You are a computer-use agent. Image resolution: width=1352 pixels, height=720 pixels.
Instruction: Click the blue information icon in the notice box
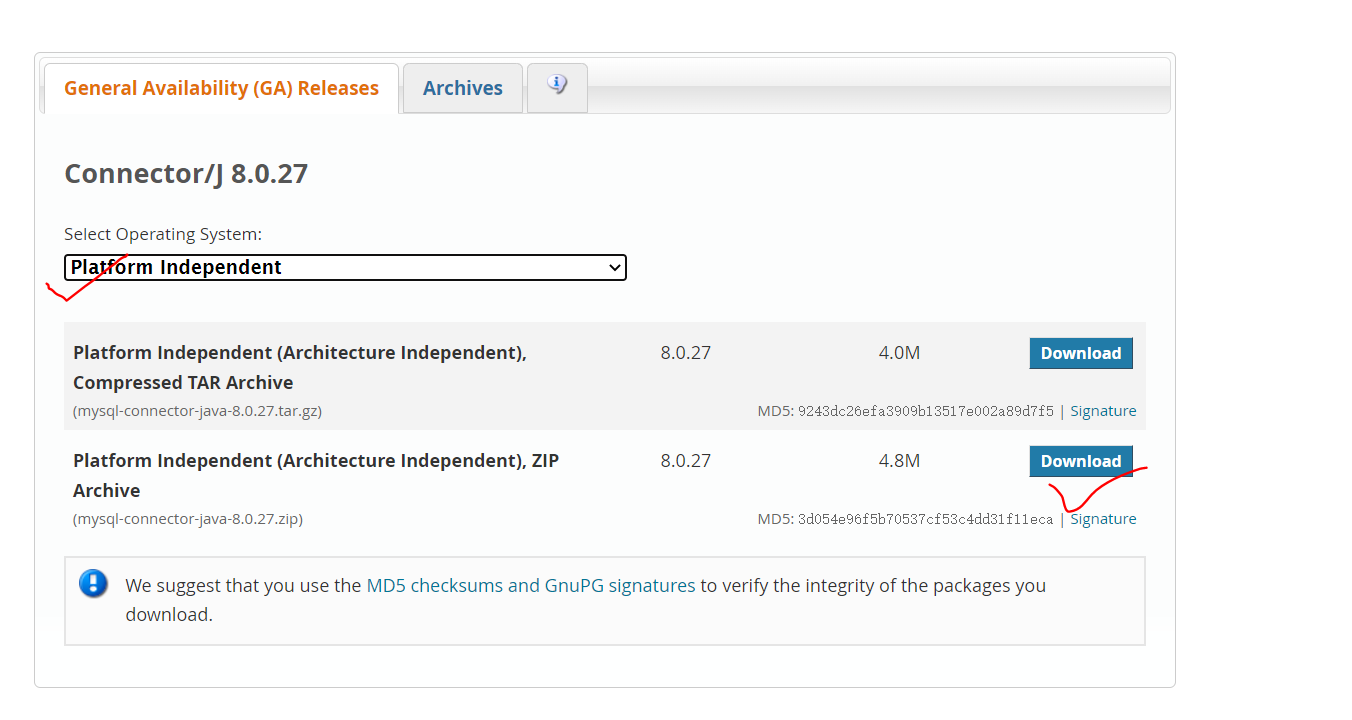pyautogui.click(x=93, y=584)
